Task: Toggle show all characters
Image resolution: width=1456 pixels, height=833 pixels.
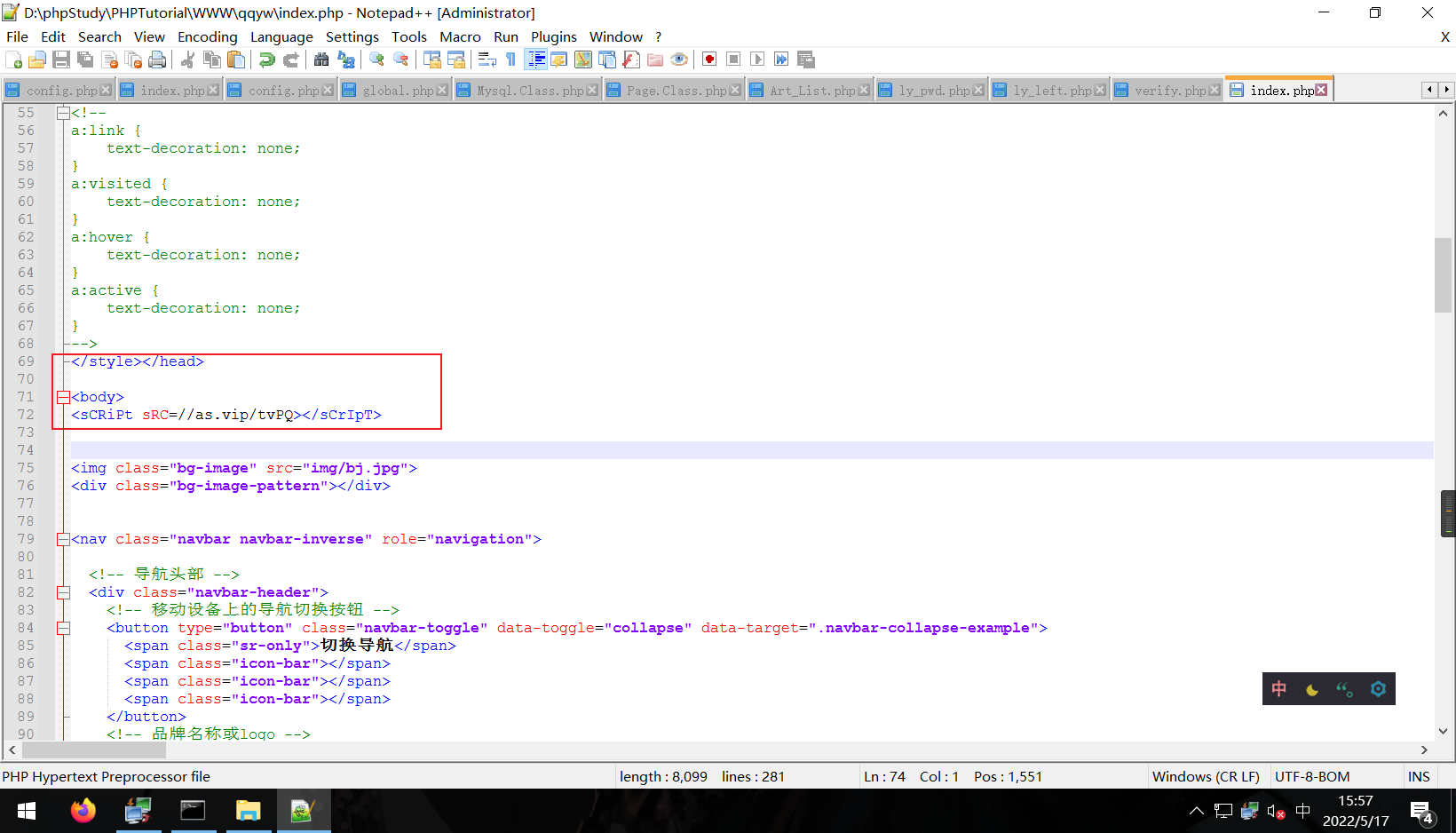Action: [510, 59]
